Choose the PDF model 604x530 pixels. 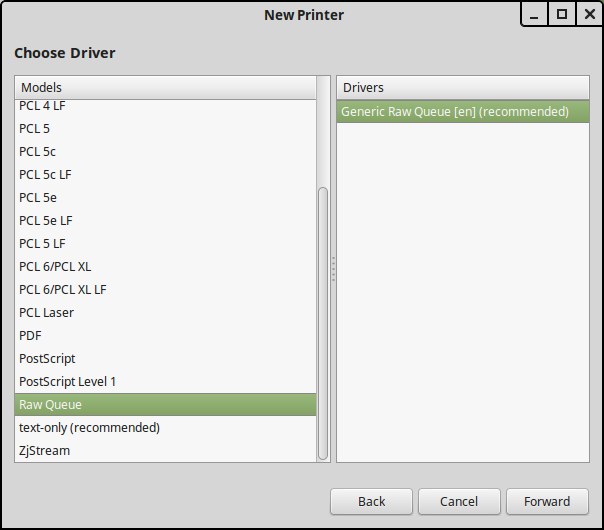point(30,335)
